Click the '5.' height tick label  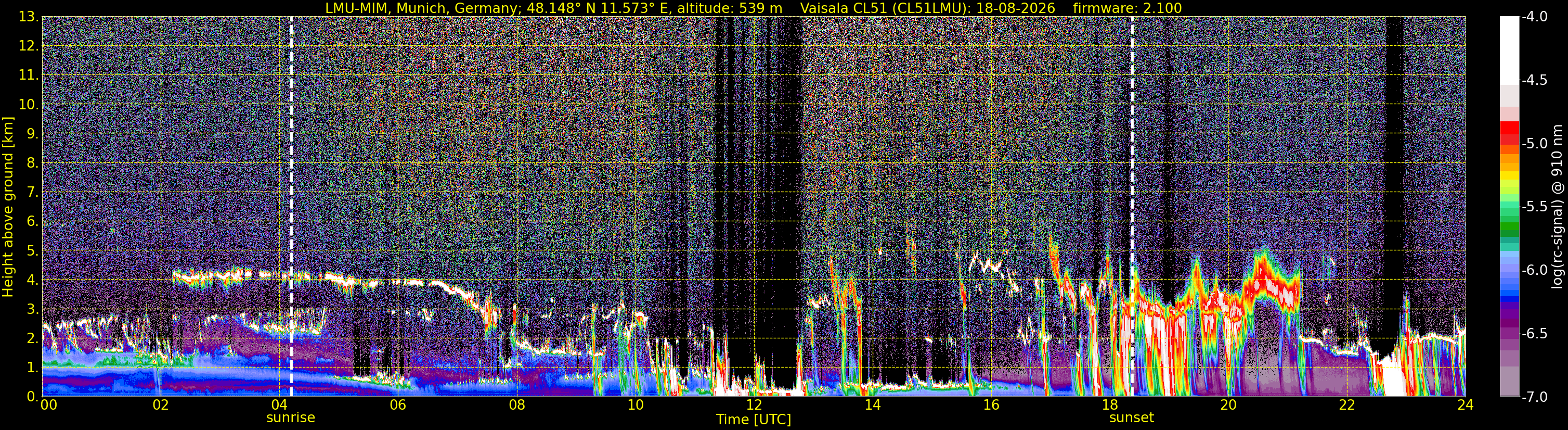(x=33, y=250)
